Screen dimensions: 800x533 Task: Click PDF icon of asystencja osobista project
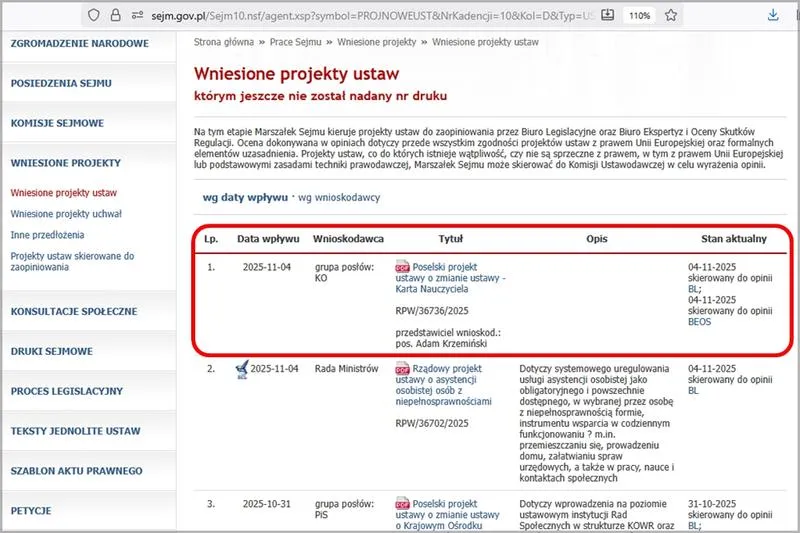[x=403, y=369]
